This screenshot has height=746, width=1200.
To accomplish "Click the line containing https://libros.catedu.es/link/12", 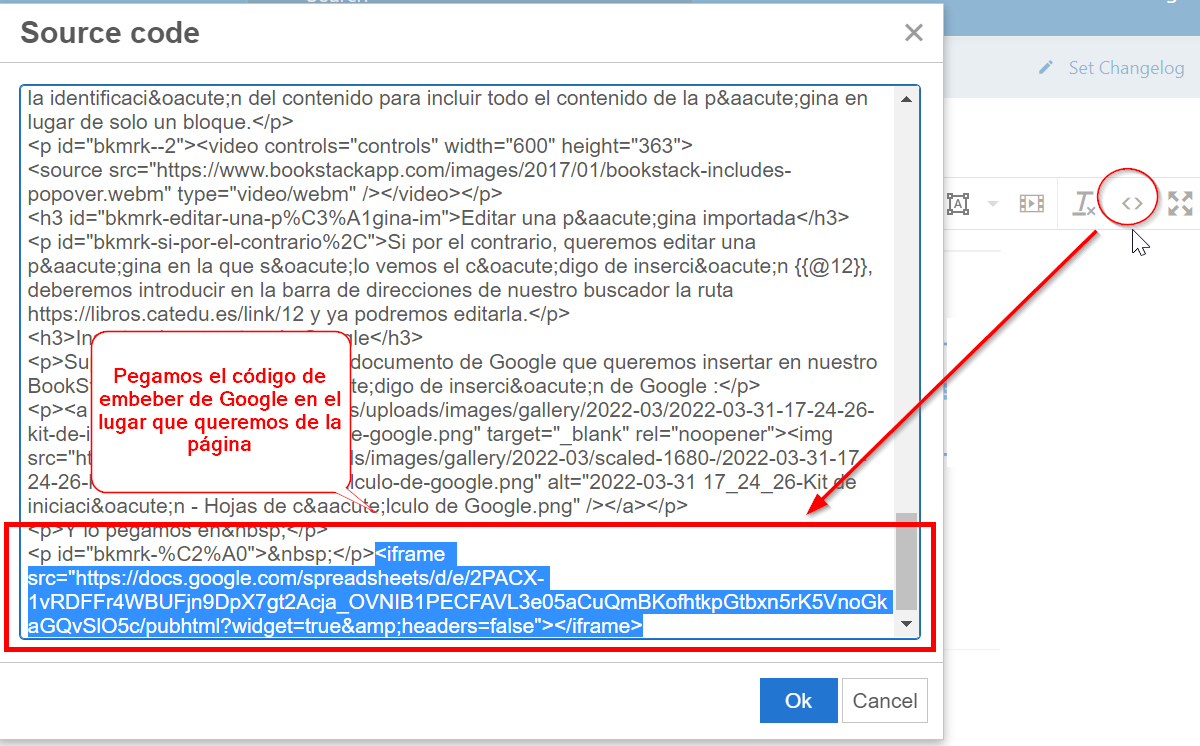I will coord(299,314).
